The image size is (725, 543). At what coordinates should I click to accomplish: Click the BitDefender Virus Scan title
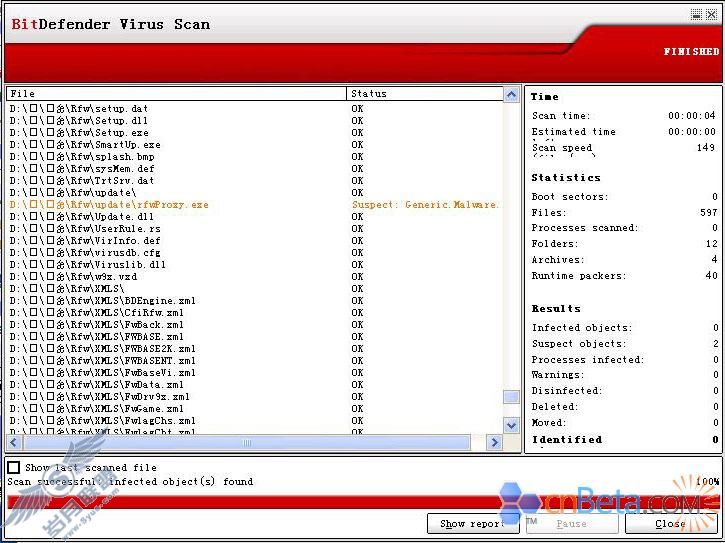(111, 24)
